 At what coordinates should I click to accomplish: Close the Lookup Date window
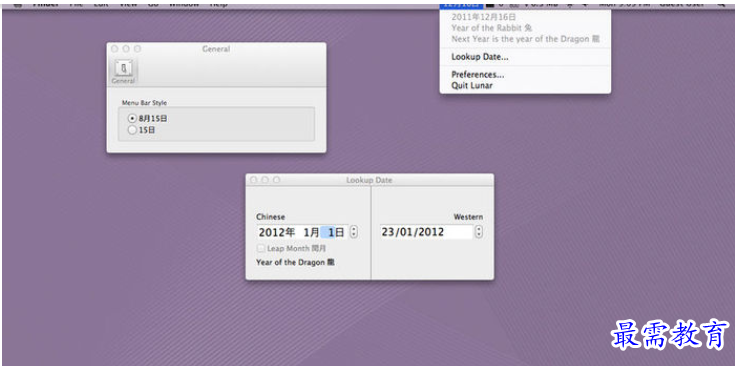(254, 180)
